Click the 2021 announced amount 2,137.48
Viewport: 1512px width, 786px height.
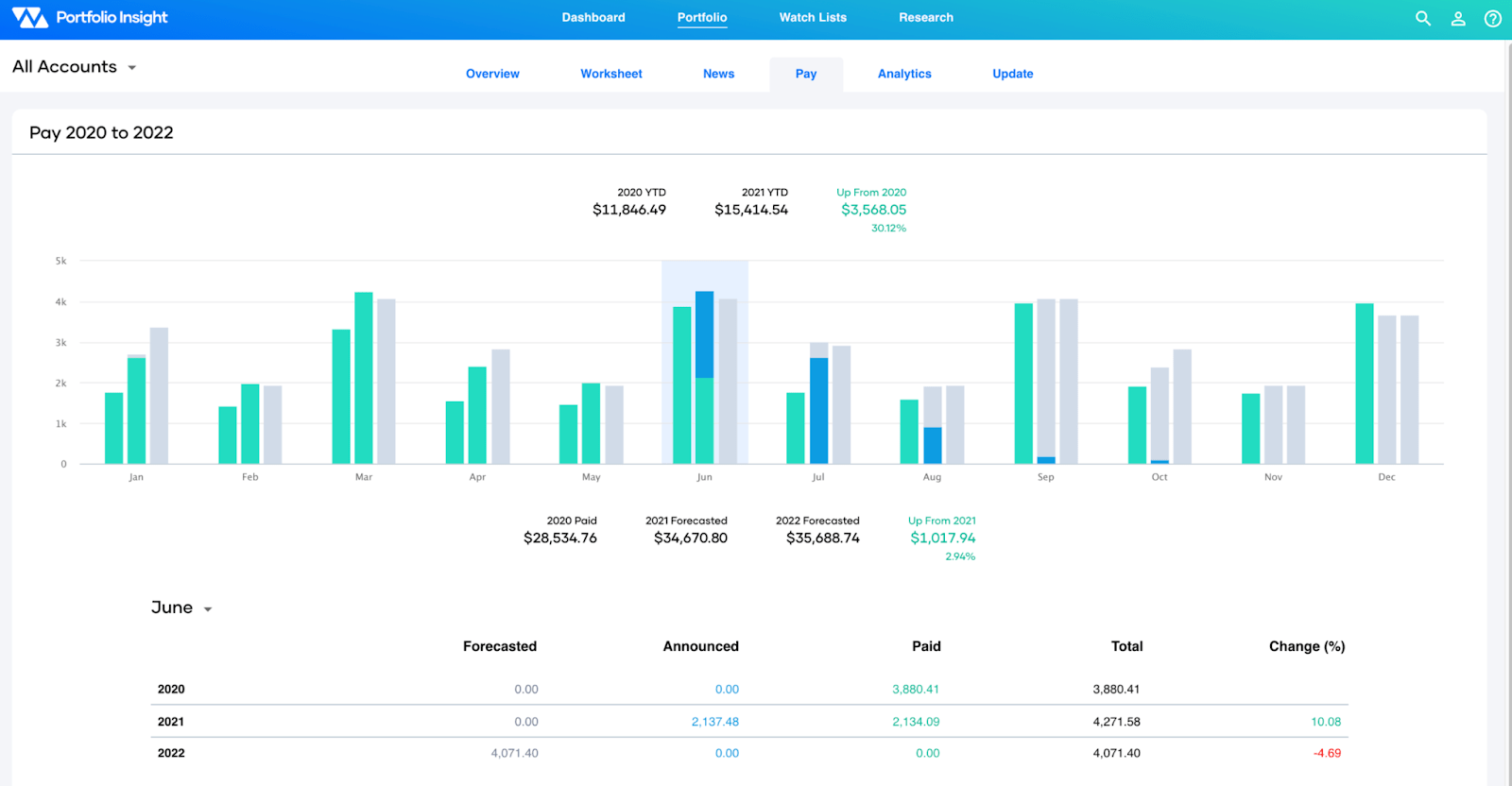point(714,722)
